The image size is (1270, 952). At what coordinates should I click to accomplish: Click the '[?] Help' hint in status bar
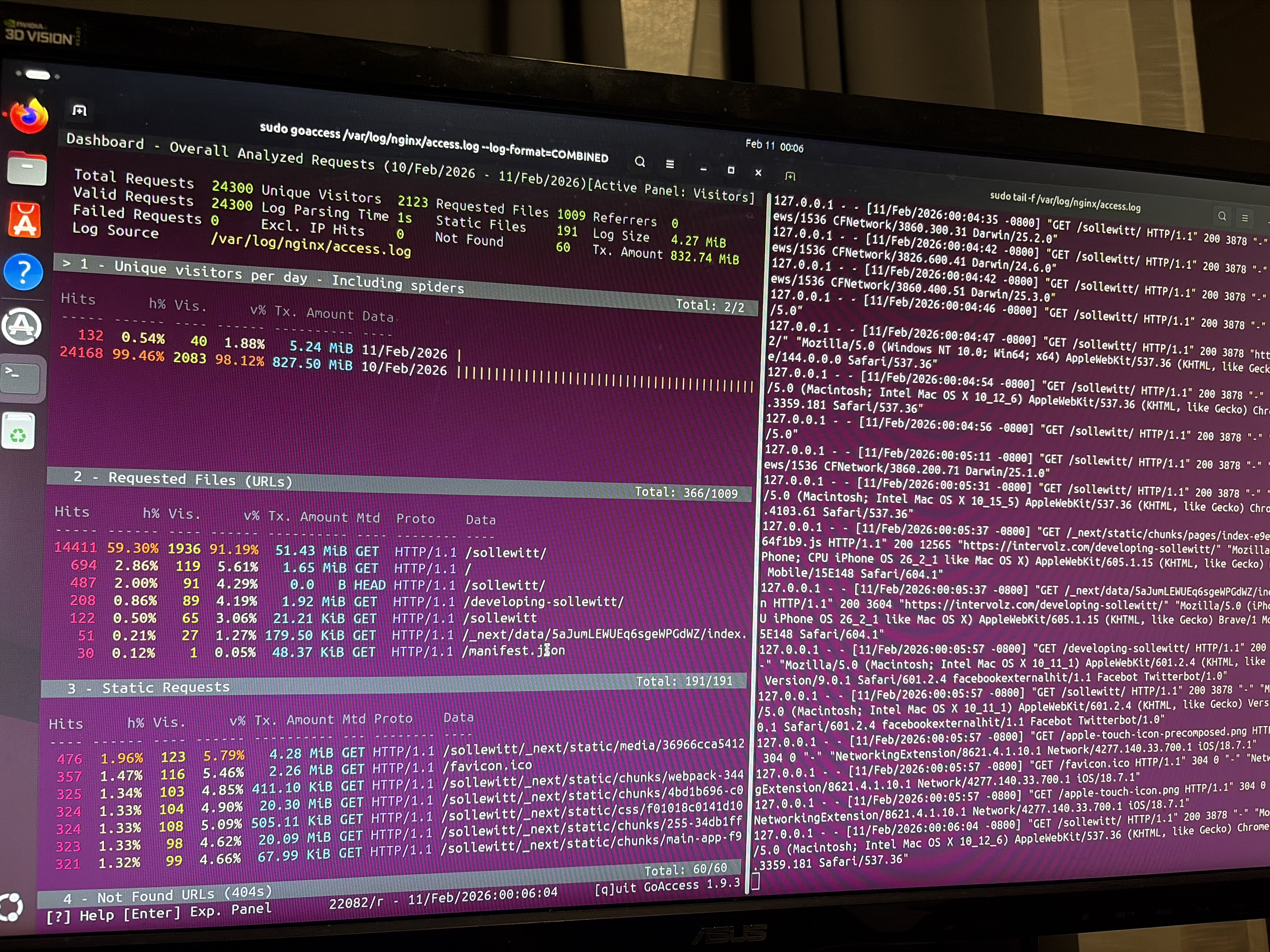(x=80, y=915)
